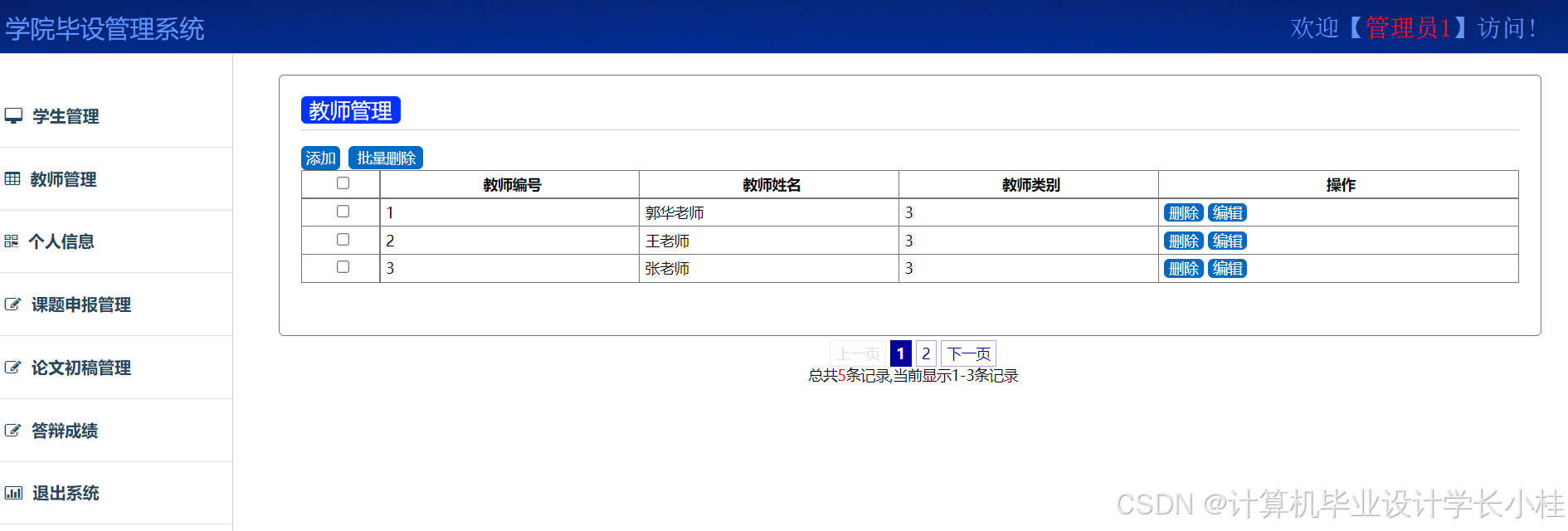This screenshot has width=1568, height=531.
Task: Check the box for teacher 郭华老师
Action: [343, 212]
